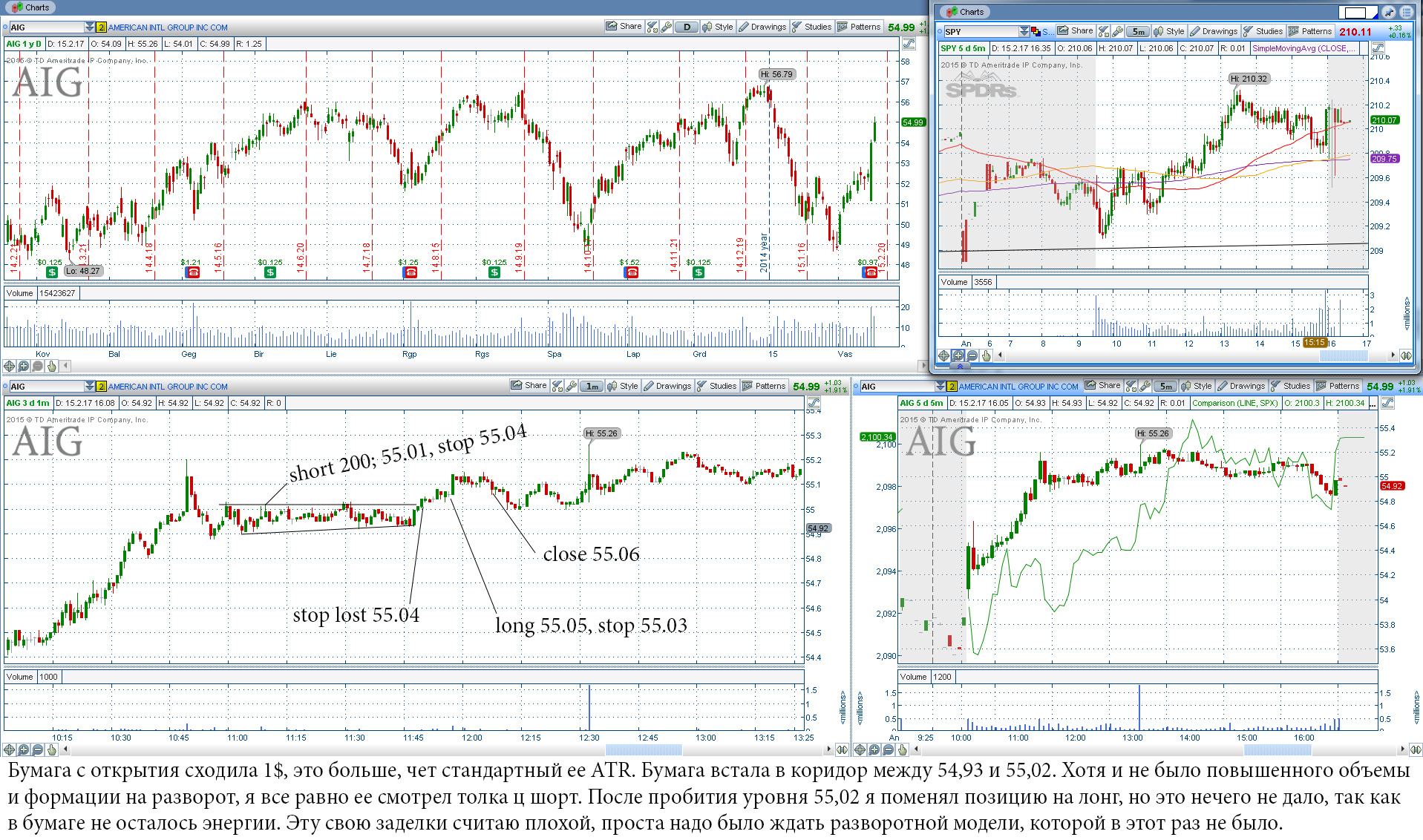The height and width of the screenshot is (840, 1423).
Task: Zoom out on the top AIG daily chart
Action: pos(38,366)
